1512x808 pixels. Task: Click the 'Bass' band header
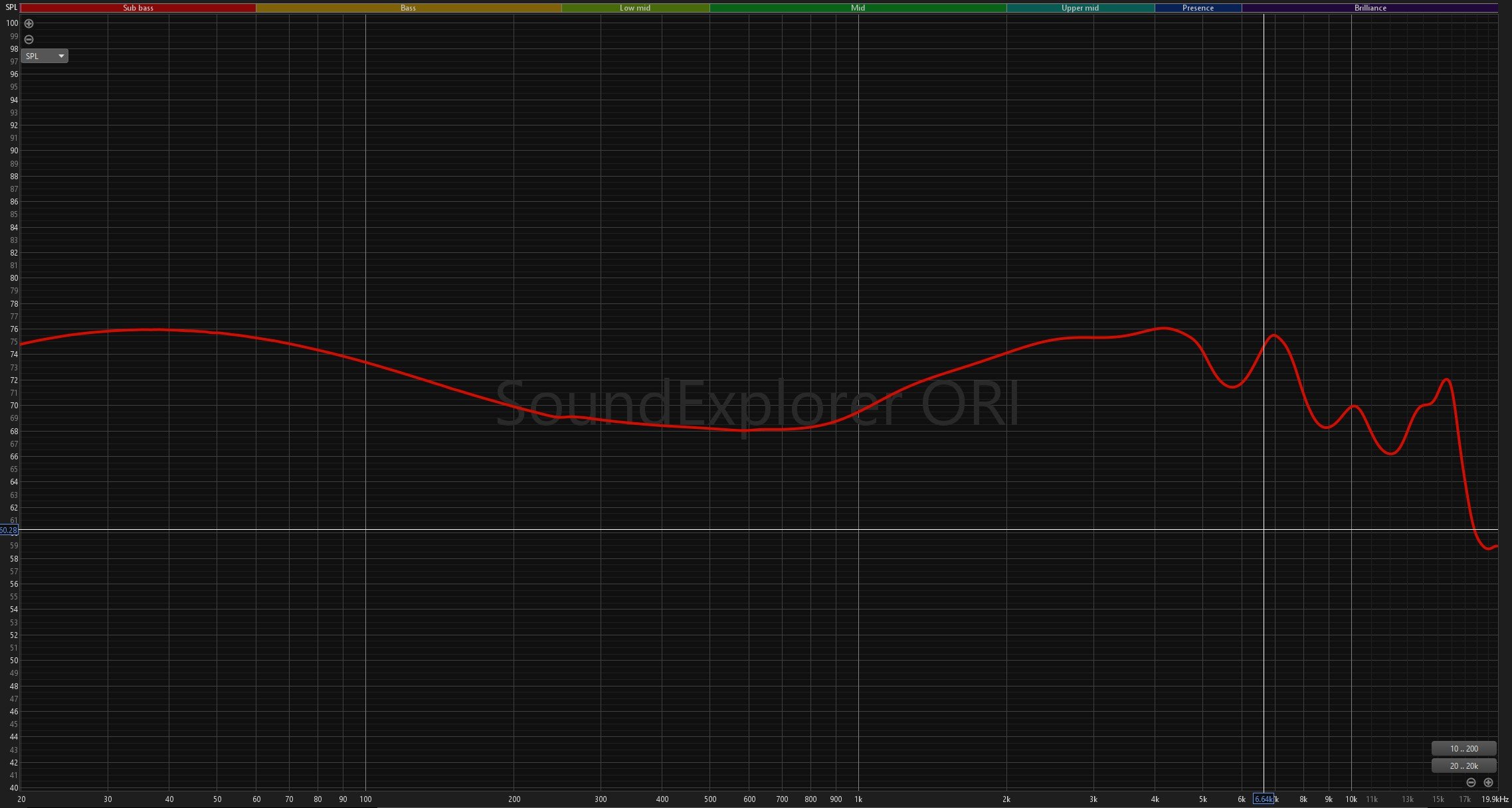(x=407, y=7)
